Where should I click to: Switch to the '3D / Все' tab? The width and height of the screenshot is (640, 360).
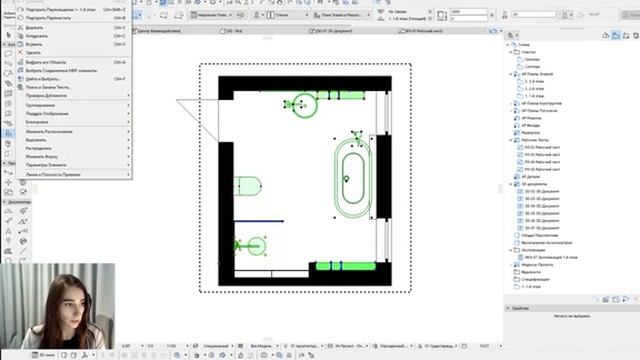click(231, 31)
